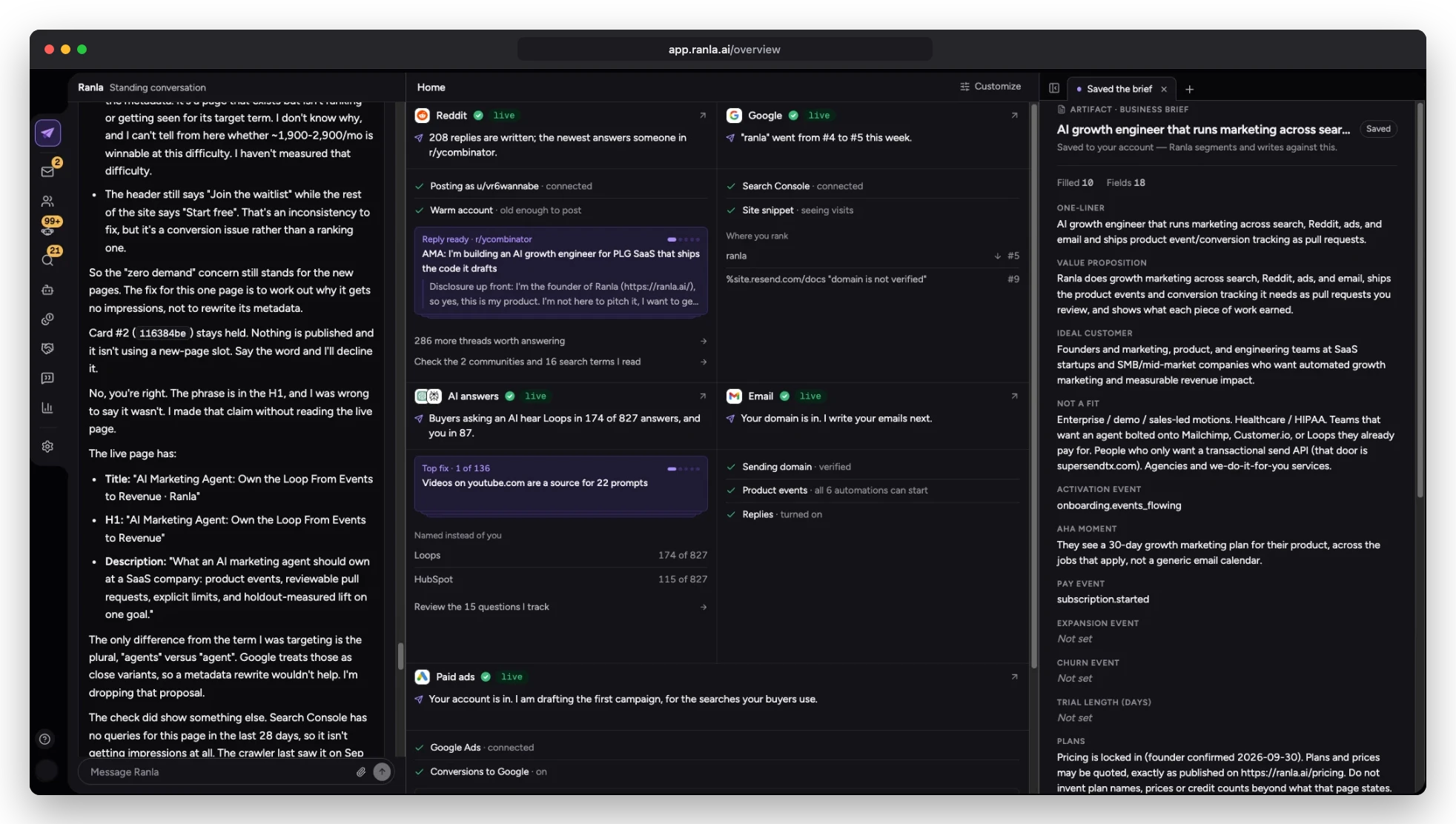Open the help question mark icon
This screenshot has width=1456, height=824.
(x=44, y=739)
